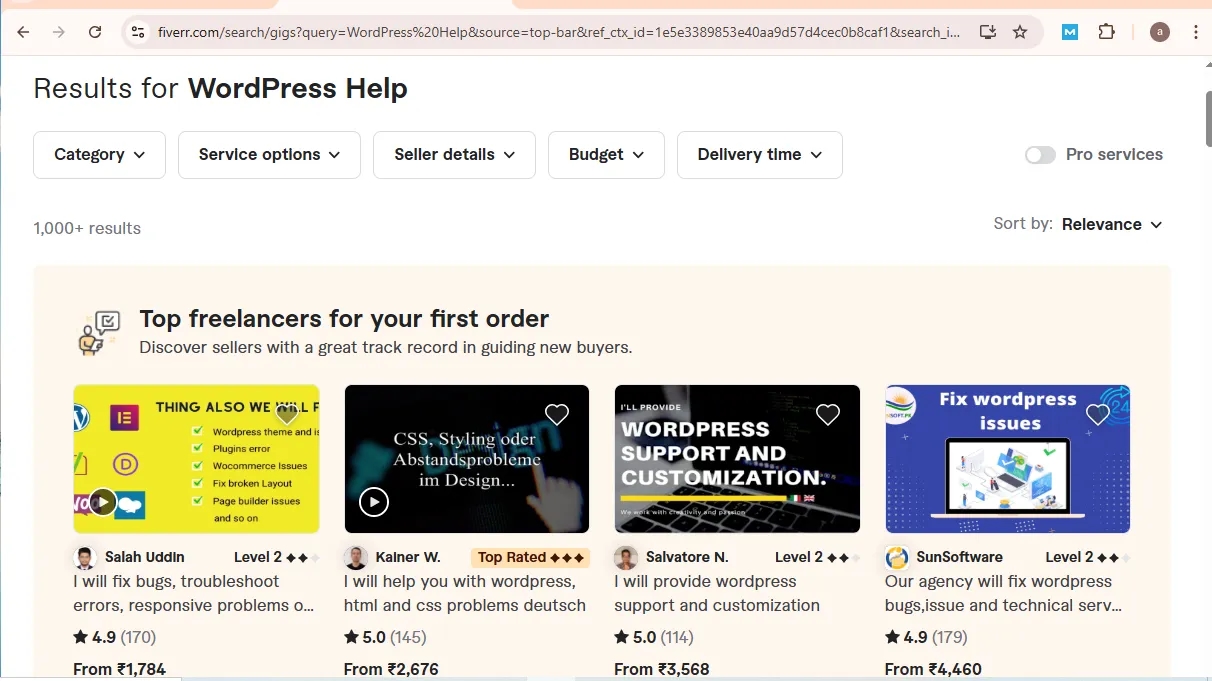This screenshot has width=1212, height=681.
Task: Open the Chrome profile avatar
Action: tap(1160, 32)
